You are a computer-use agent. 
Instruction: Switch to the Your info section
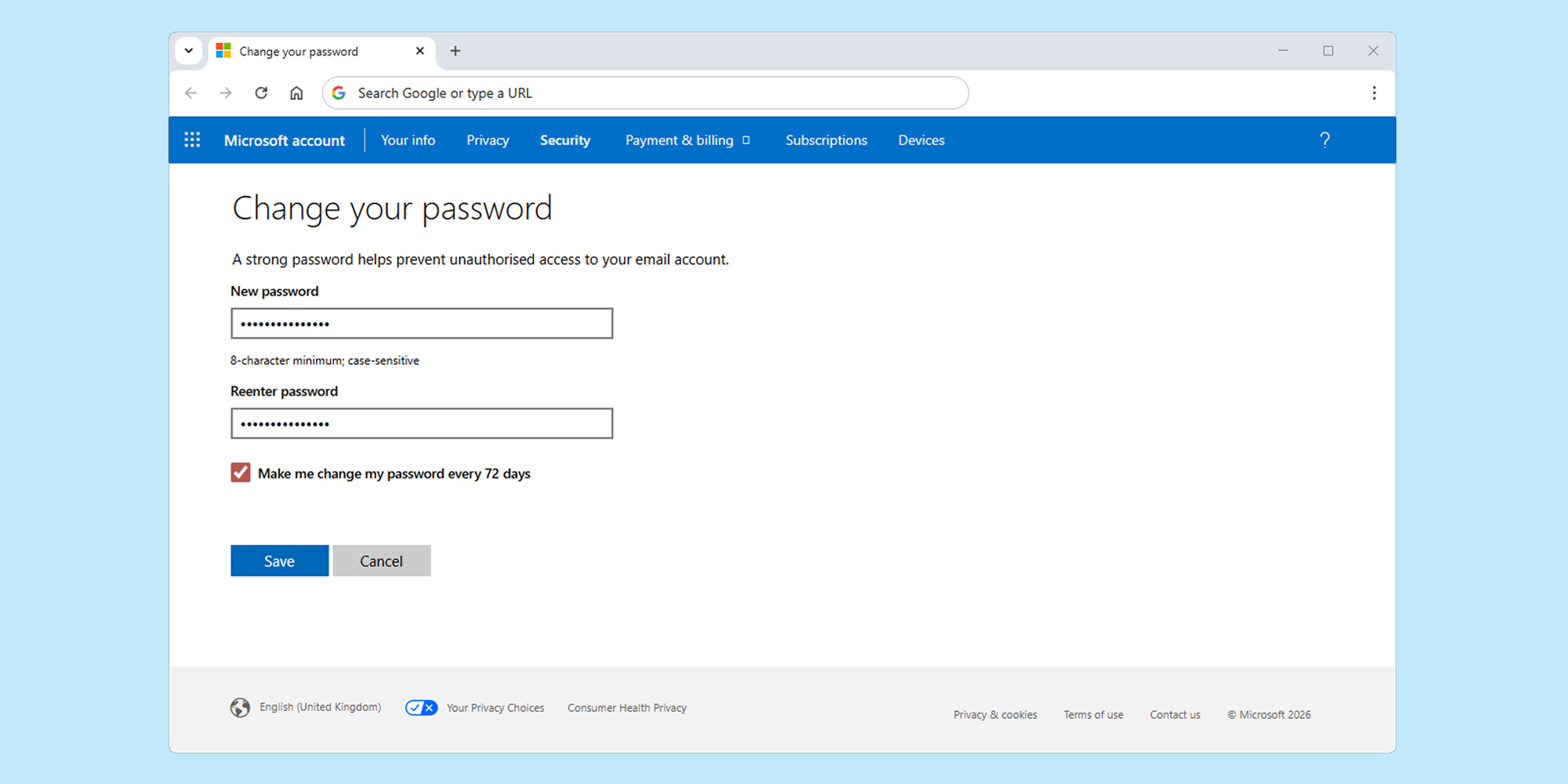pos(408,140)
